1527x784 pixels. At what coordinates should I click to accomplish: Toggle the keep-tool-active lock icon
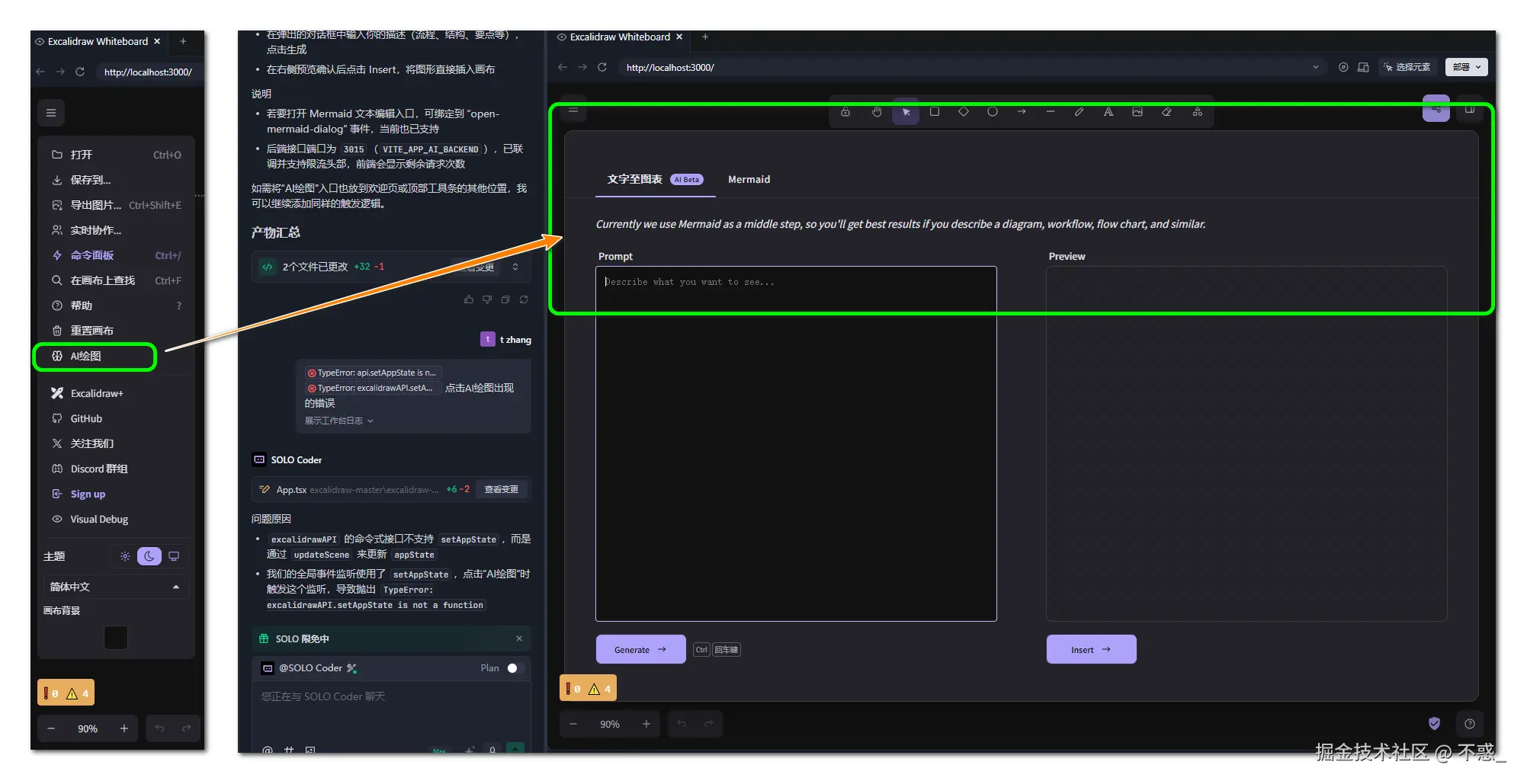coord(845,112)
